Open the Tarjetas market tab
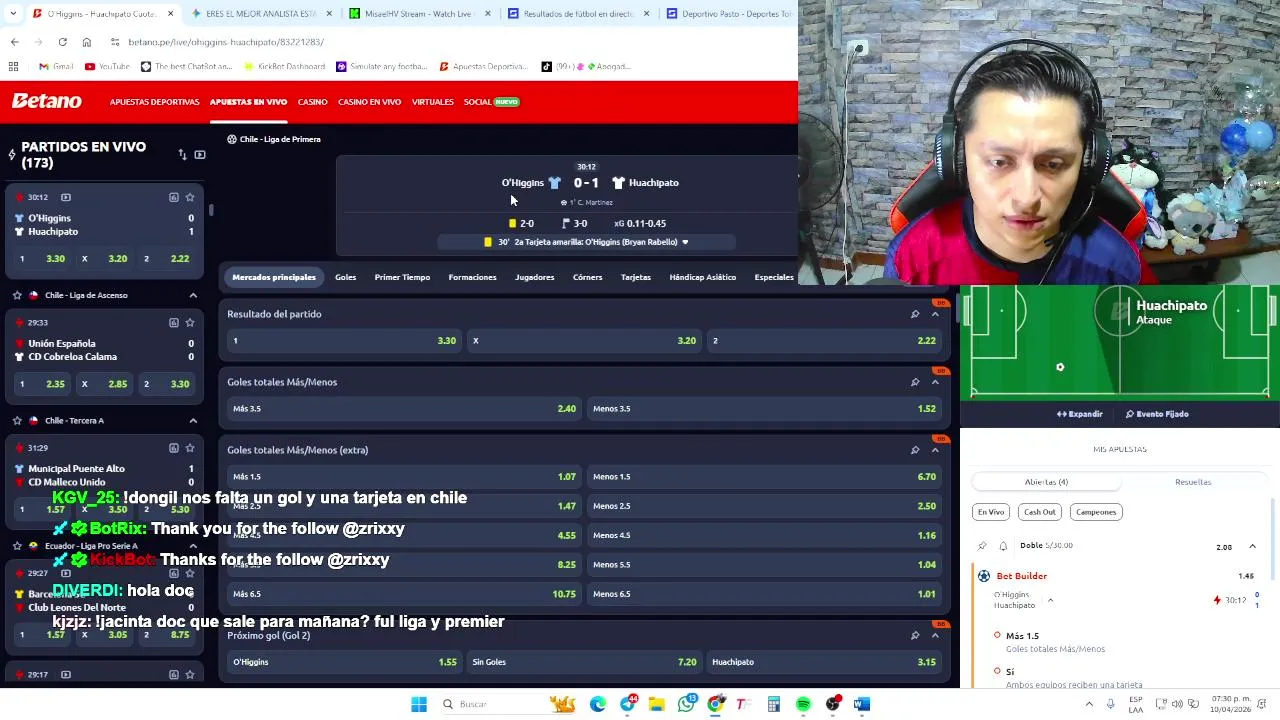The width and height of the screenshot is (1280, 720). coord(635,277)
